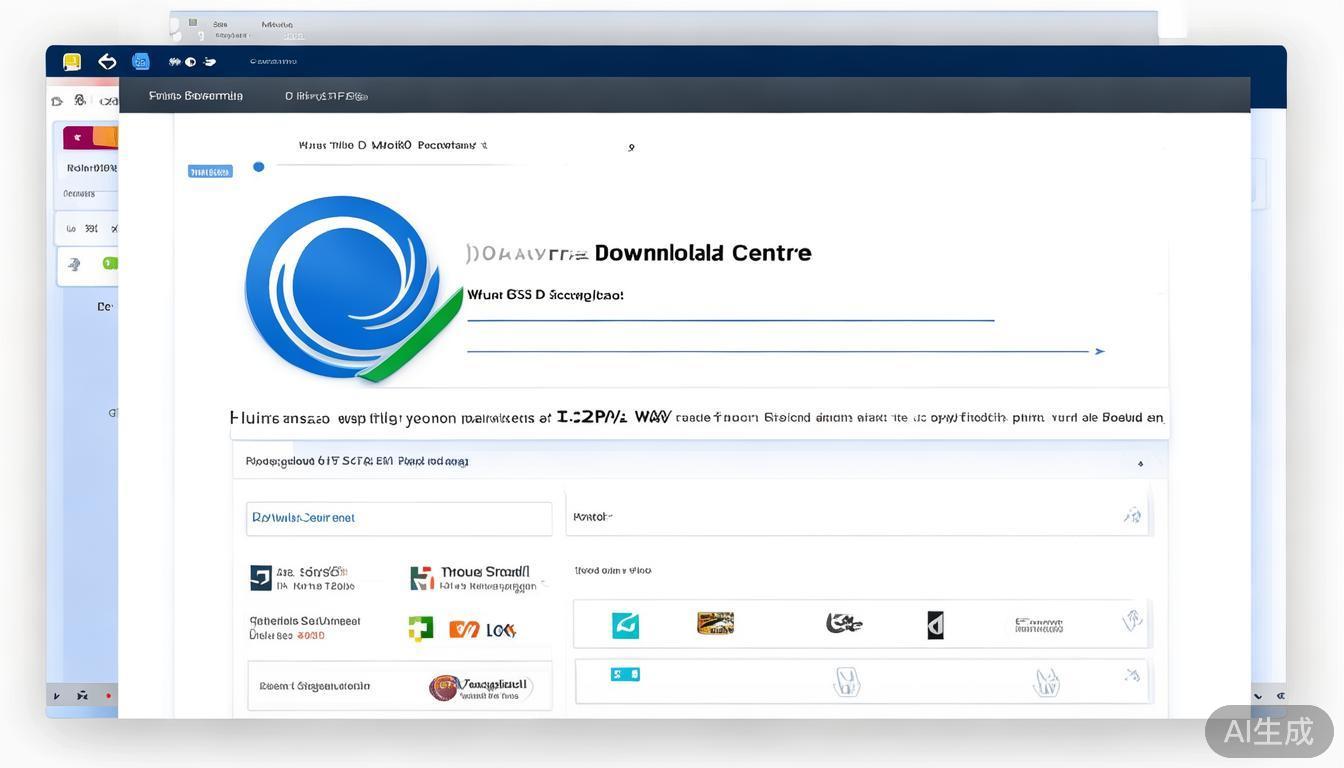This screenshot has height=768, width=1344.
Task: Click the green cross logo icon
Action: pyautogui.click(x=421, y=628)
